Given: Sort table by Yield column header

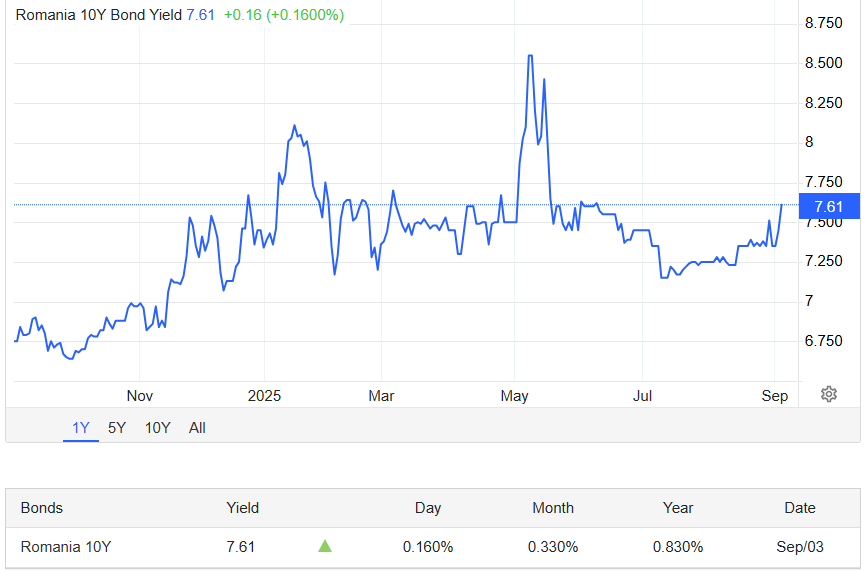Looking at the screenshot, I should pyautogui.click(x=242, y=508).
